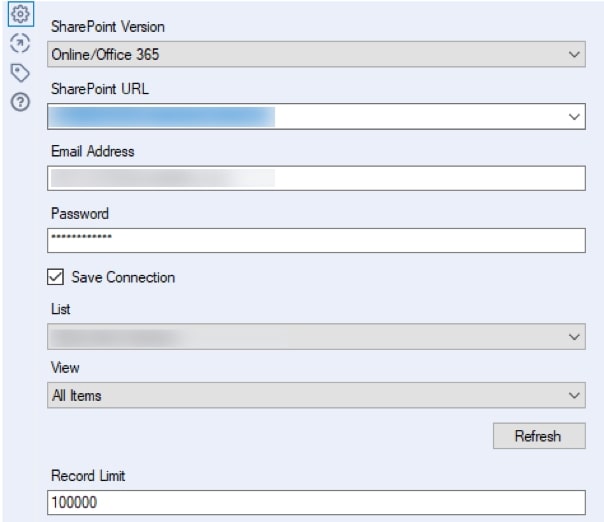Open the List dropdown

pyautogui.click(x=316, y=337)
